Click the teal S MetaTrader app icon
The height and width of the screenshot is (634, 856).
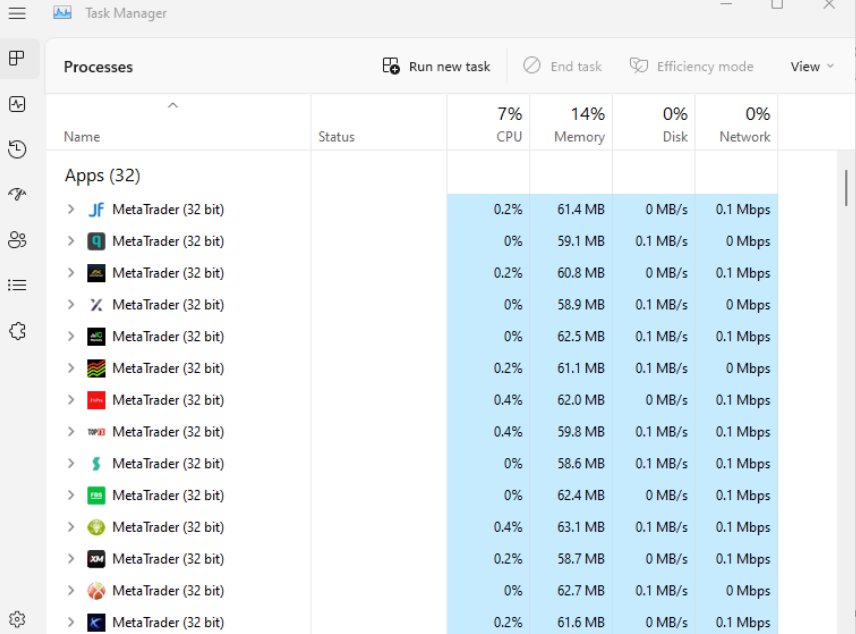pyautogui.click(x=96, y=464)
